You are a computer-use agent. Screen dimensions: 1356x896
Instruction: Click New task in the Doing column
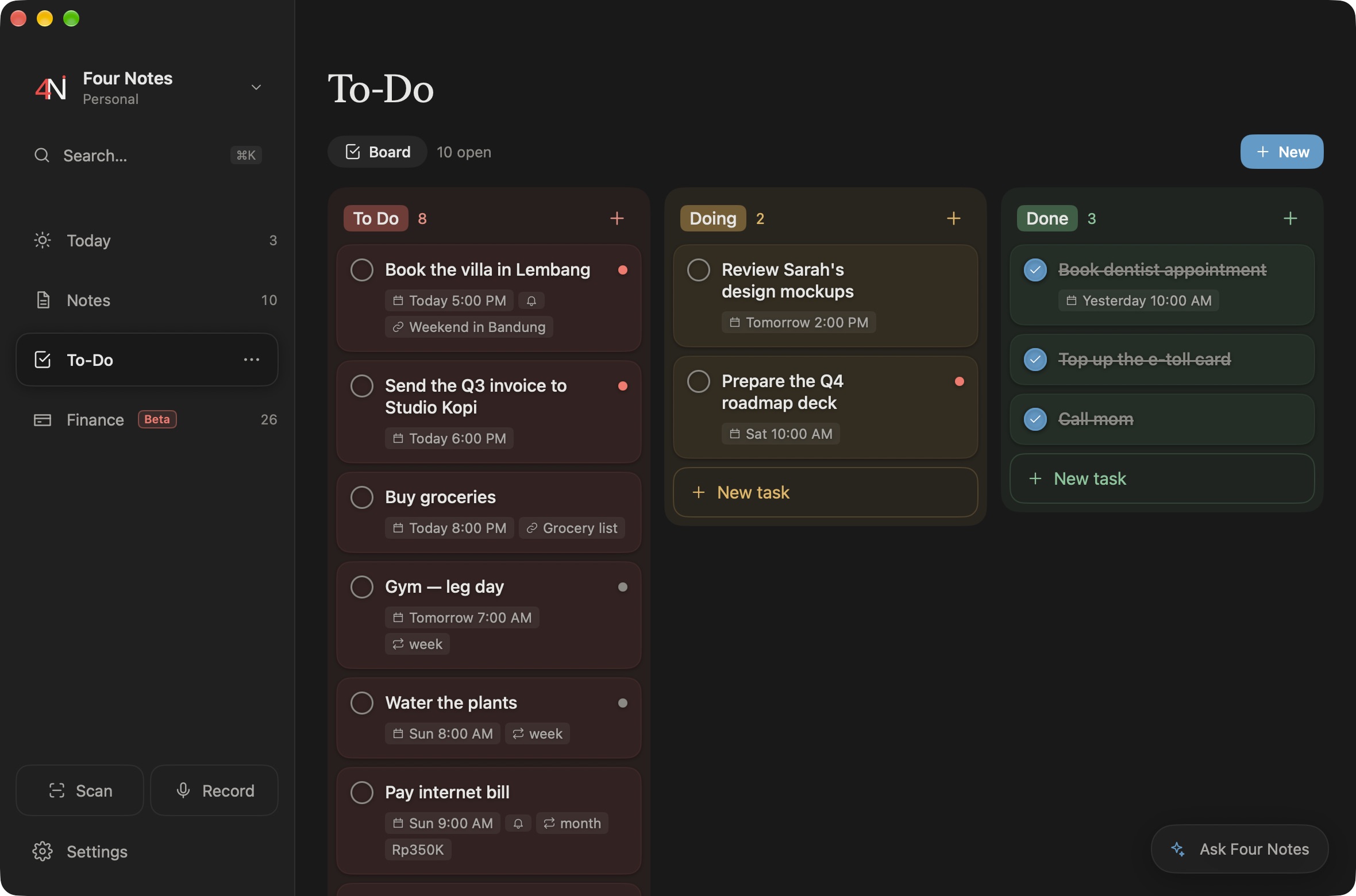click(x=825, y=492)
